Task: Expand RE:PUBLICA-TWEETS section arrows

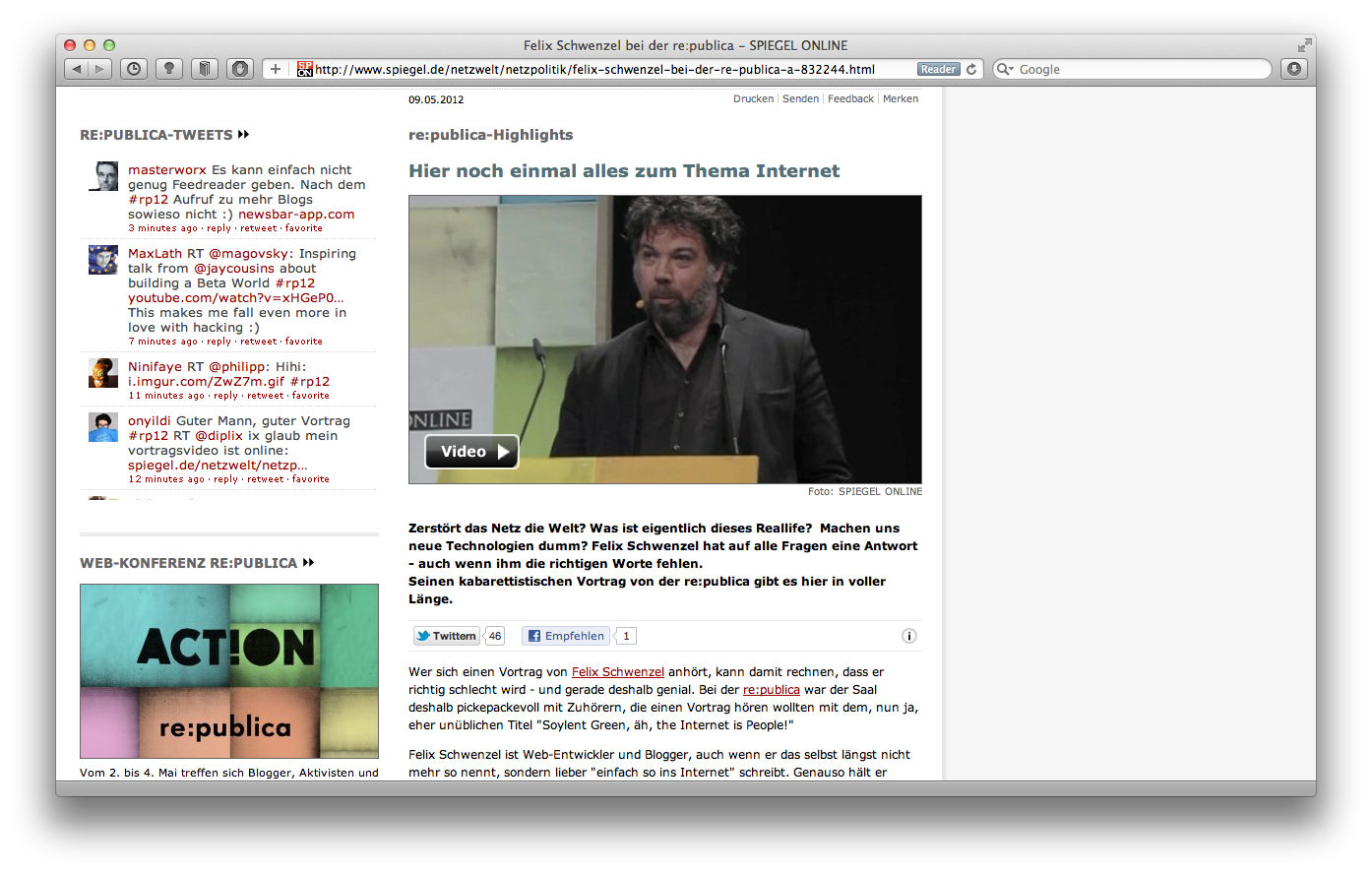Action: coord(243,134)
